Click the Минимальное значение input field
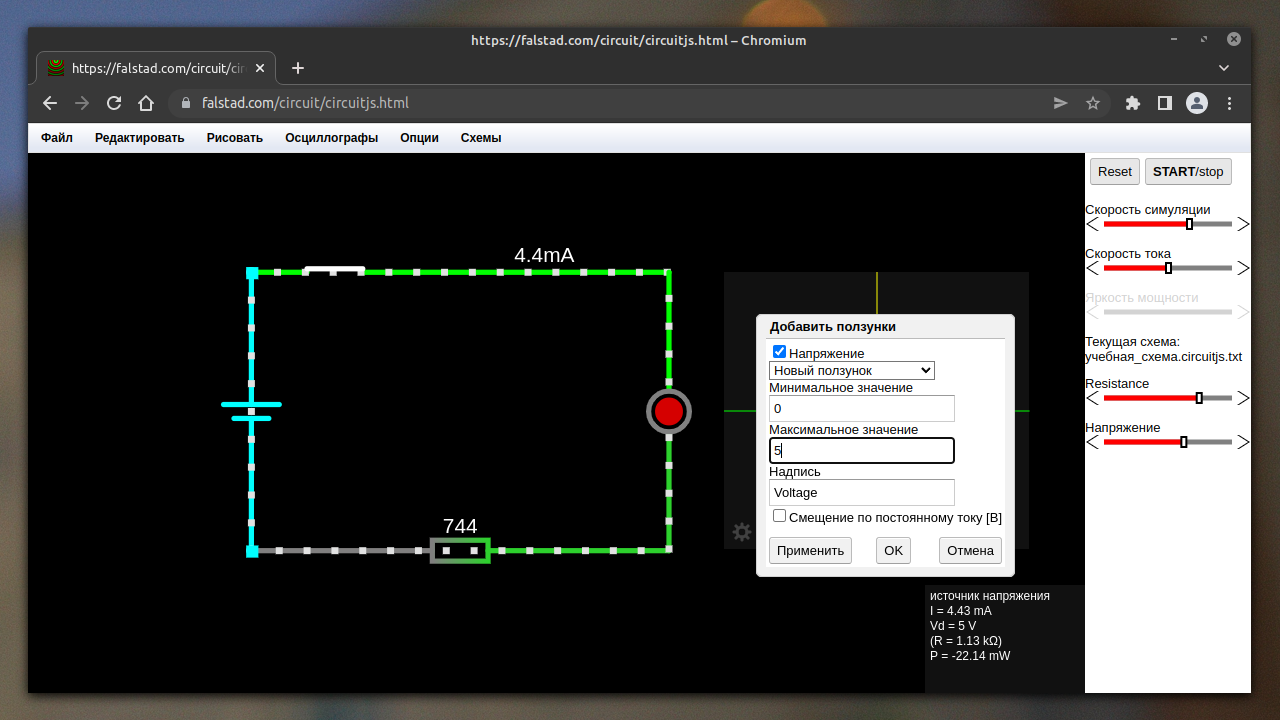 (x=861, y=408)
